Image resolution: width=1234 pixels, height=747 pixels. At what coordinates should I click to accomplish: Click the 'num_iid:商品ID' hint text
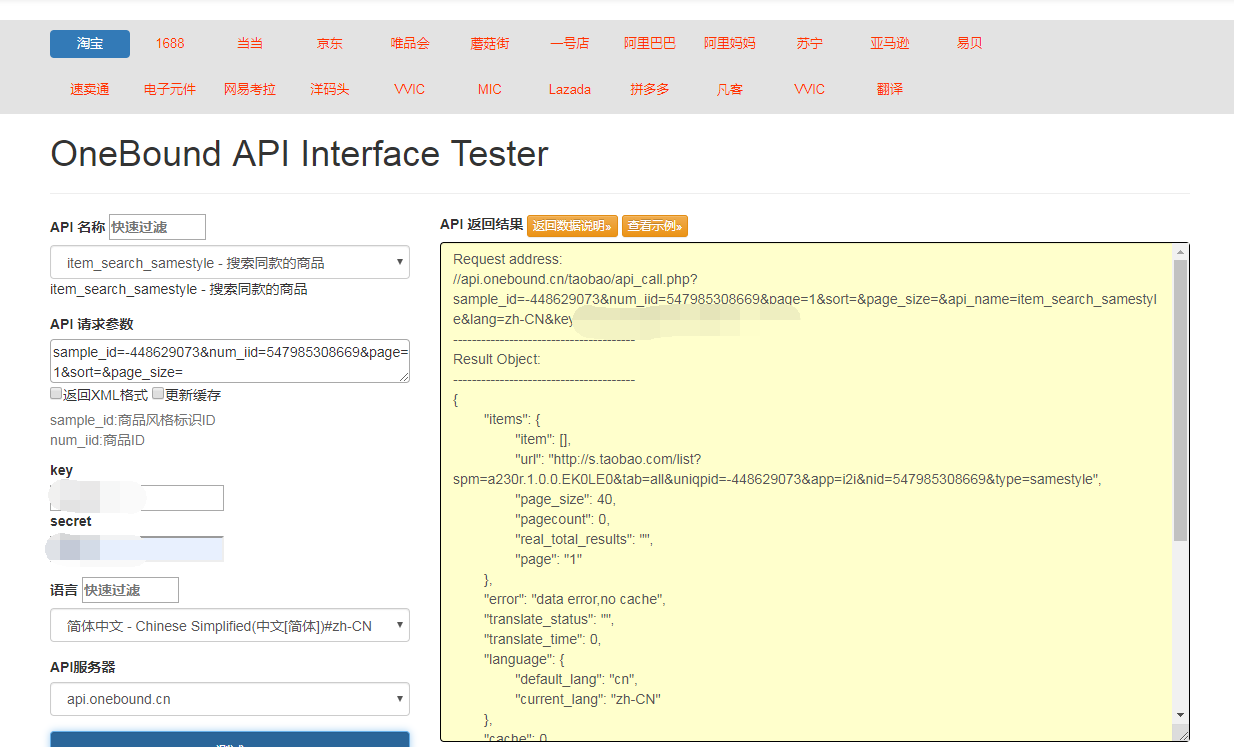[x=98, y=440]
